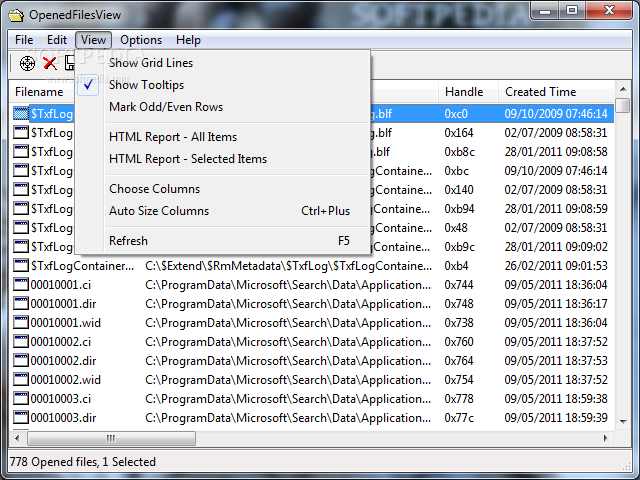Screen dimensions: 640x480
Task: Open Choose Columns dialog from menu
Action: click(x=222, y=189)
